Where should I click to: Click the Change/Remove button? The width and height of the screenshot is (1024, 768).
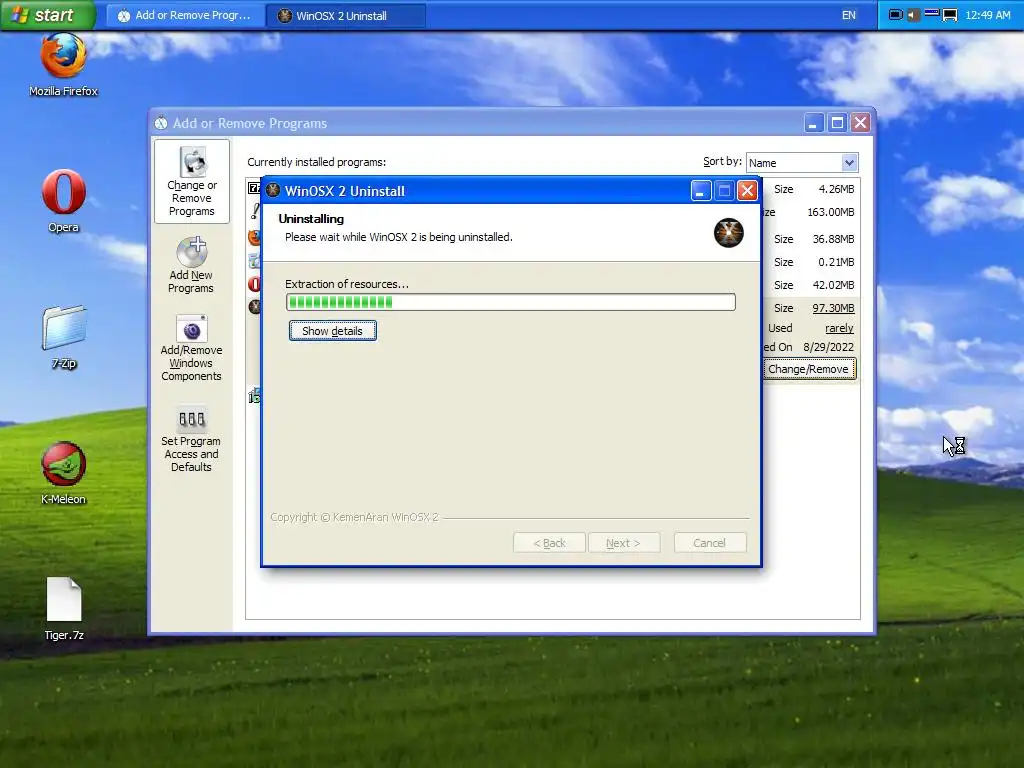coord(808,369)
